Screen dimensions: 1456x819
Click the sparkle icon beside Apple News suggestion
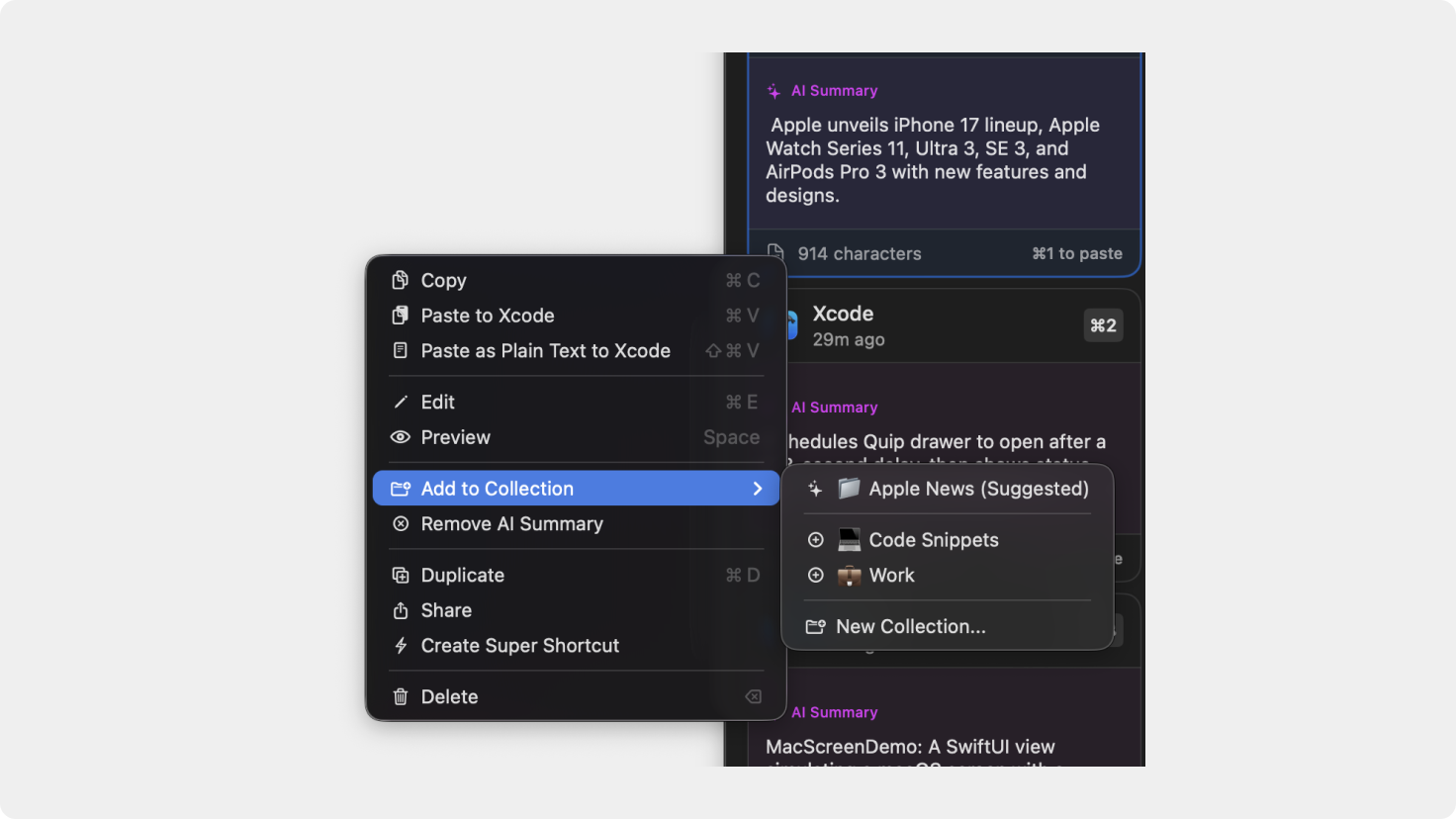[x=815, y=489]
